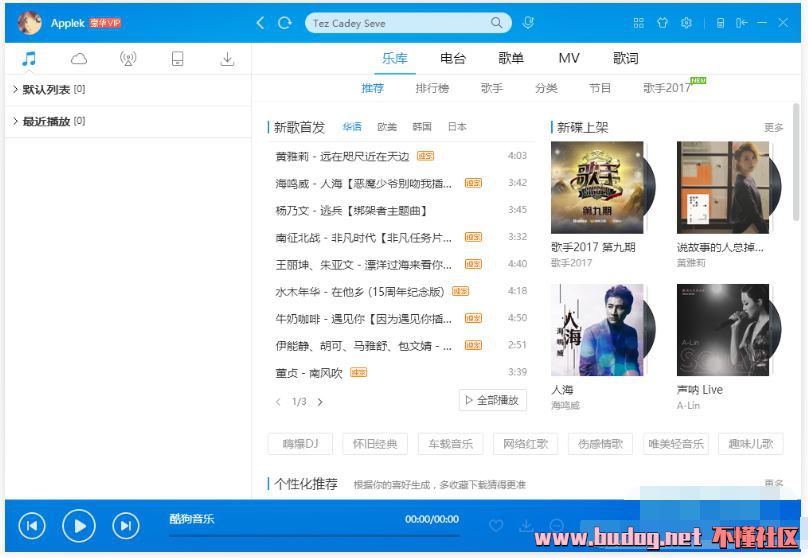Open the 嗨爆DJ category button
The height and width of the screenshot is (558, 808).
[x=300, y=444]
